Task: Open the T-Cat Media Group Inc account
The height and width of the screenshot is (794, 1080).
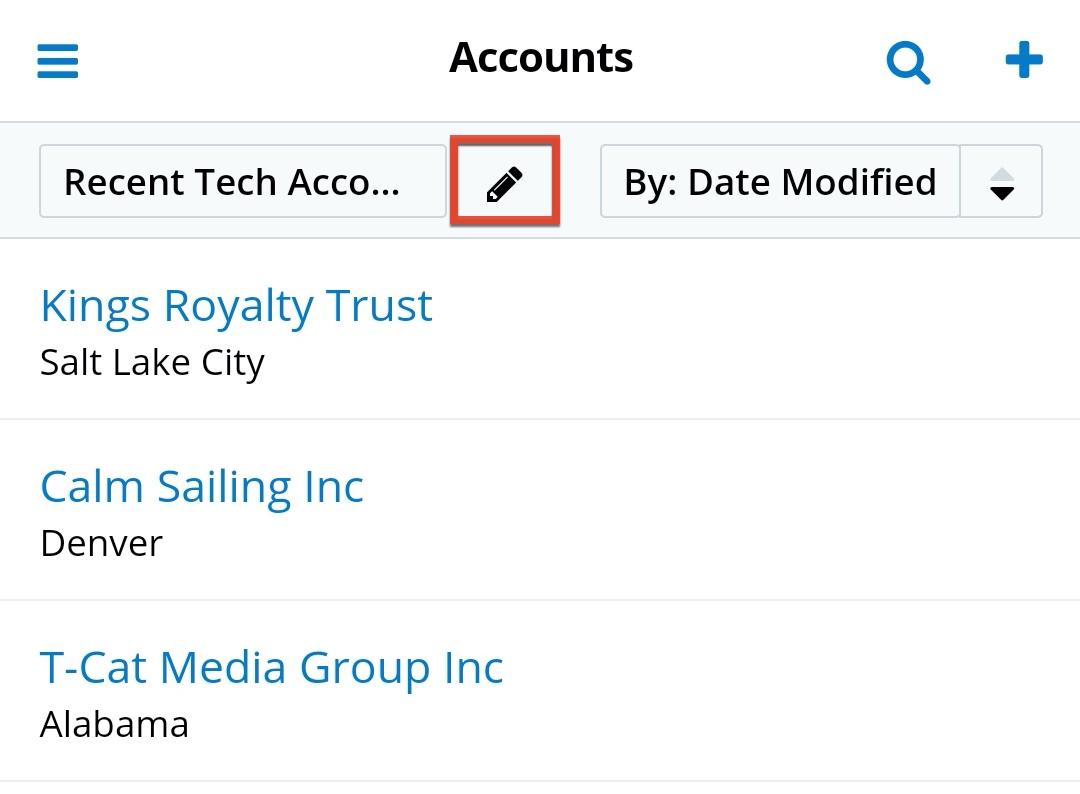Action: pos(271,668)
